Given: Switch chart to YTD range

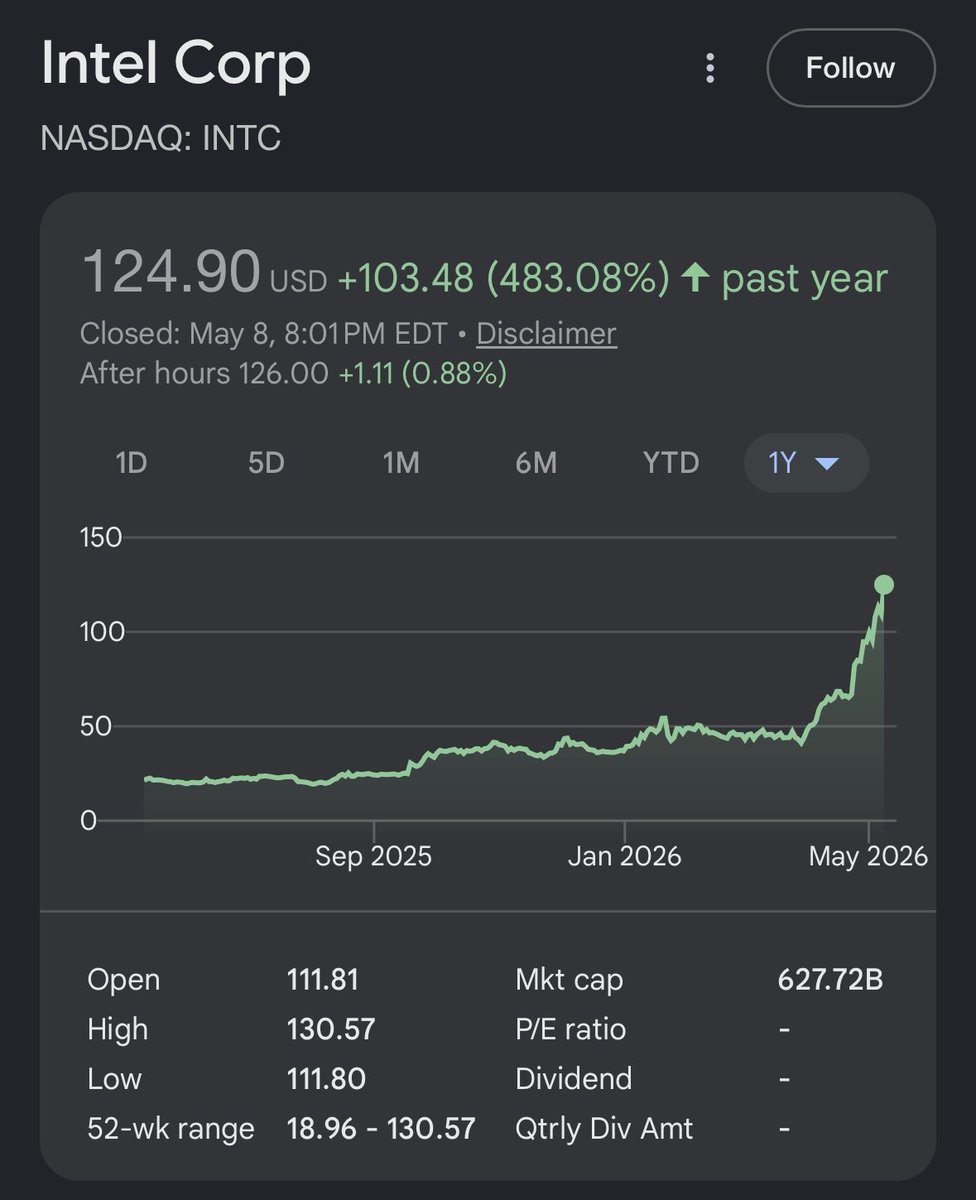Looking at the screenshot, I should point(671,463).
